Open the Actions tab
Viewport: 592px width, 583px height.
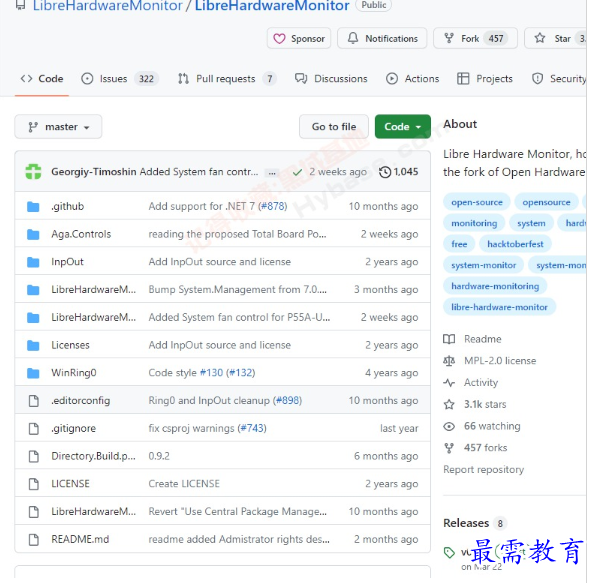coord(412,79)
